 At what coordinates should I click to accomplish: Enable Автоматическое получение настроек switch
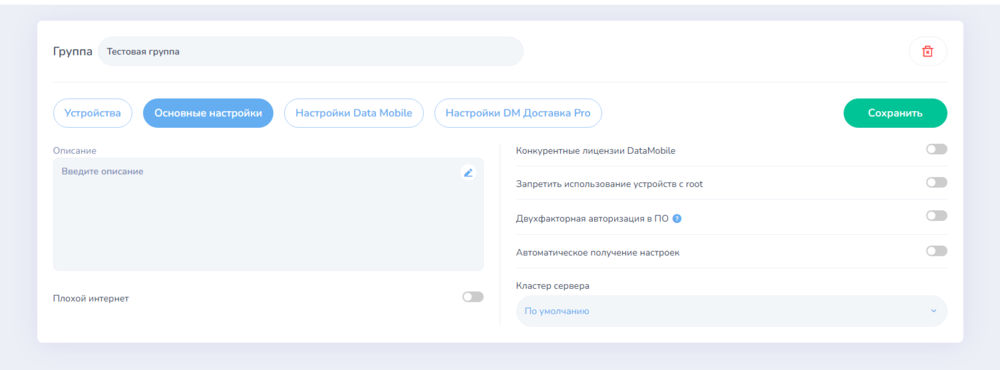tap(936, 251)
